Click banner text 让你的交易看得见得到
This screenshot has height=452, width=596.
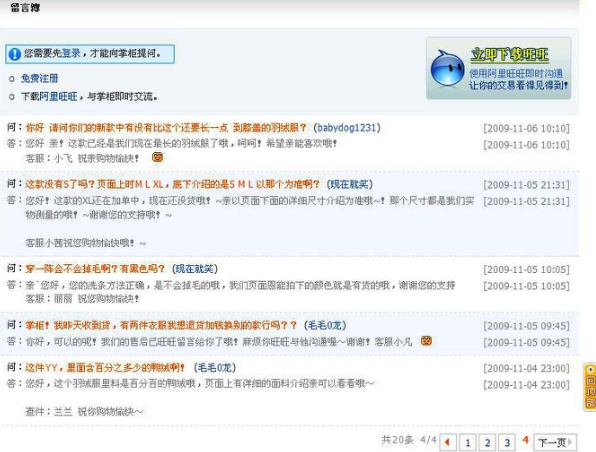click(x=518, y=85)
